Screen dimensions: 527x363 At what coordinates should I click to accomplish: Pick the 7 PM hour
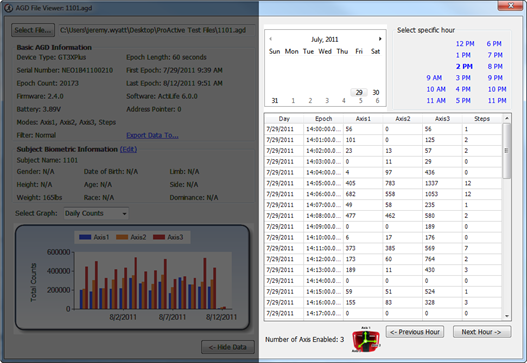(x=495, y=55)
